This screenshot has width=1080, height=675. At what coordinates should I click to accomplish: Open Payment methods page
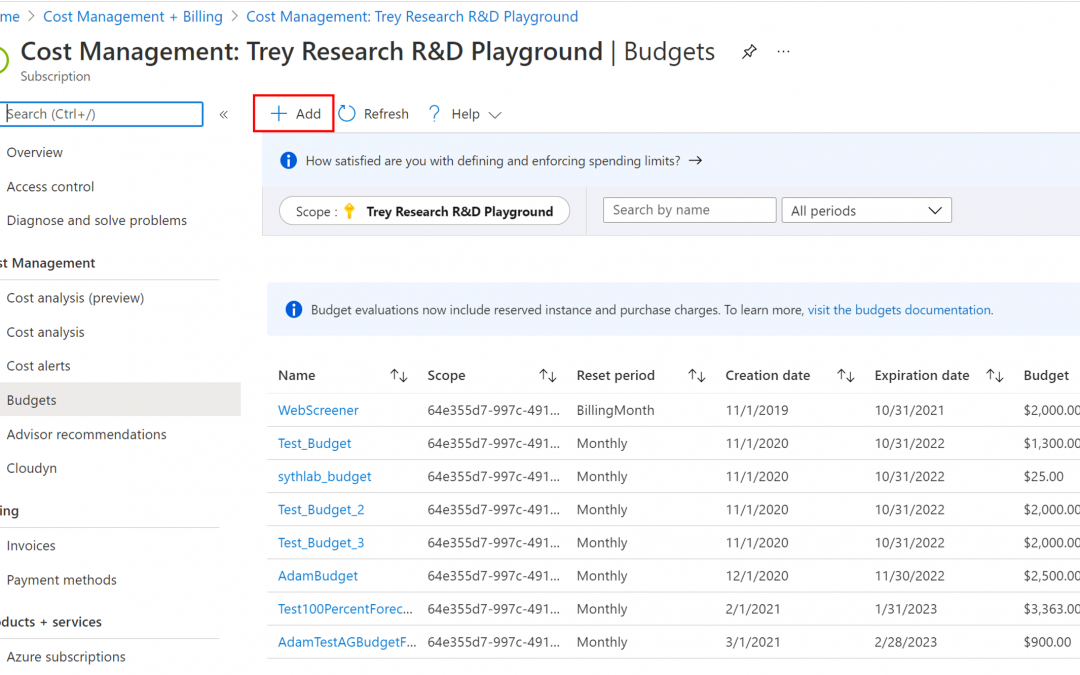[x=61, y=580]
